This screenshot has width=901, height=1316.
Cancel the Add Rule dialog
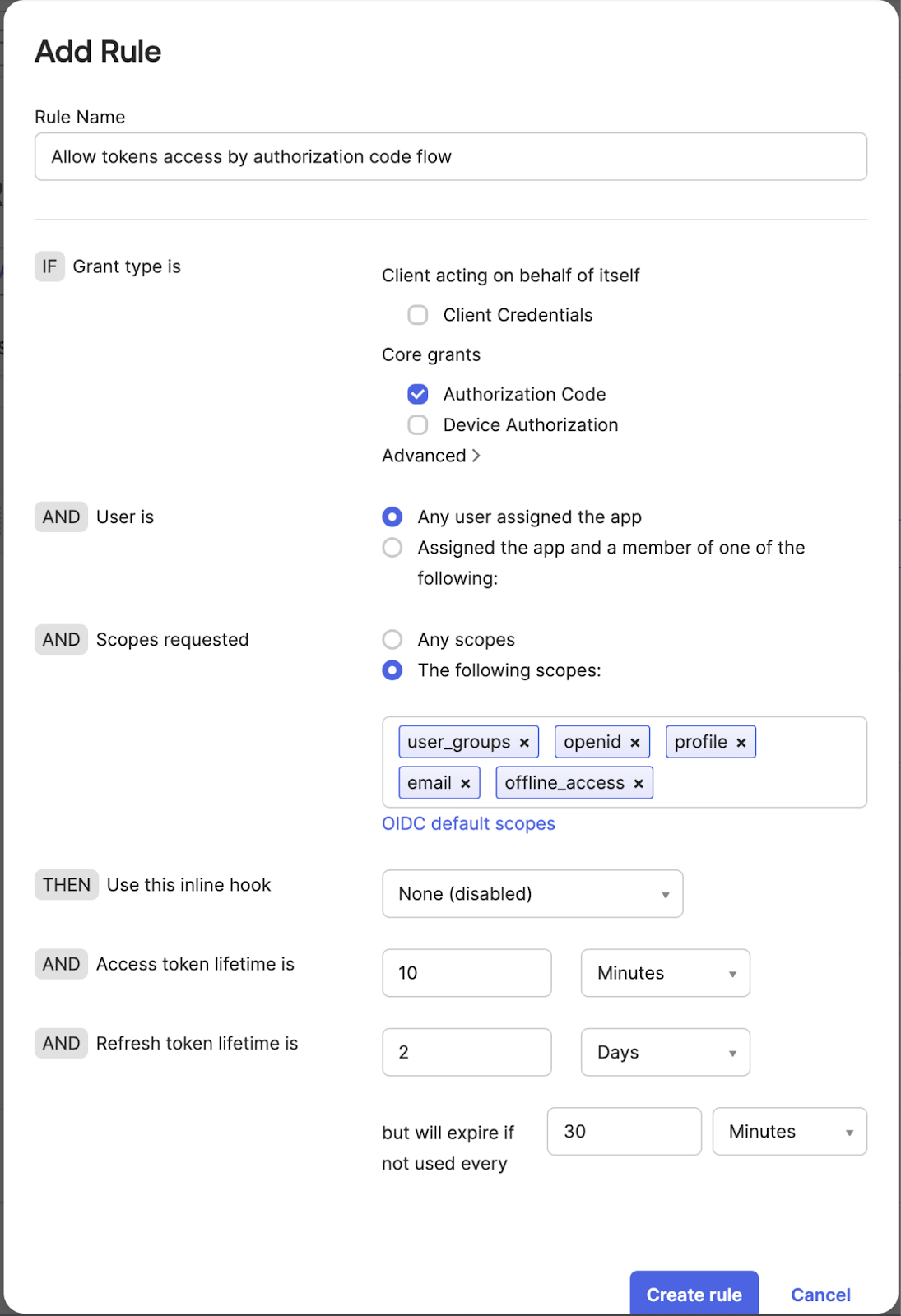pyautogui.click(x=820, y=1295)
